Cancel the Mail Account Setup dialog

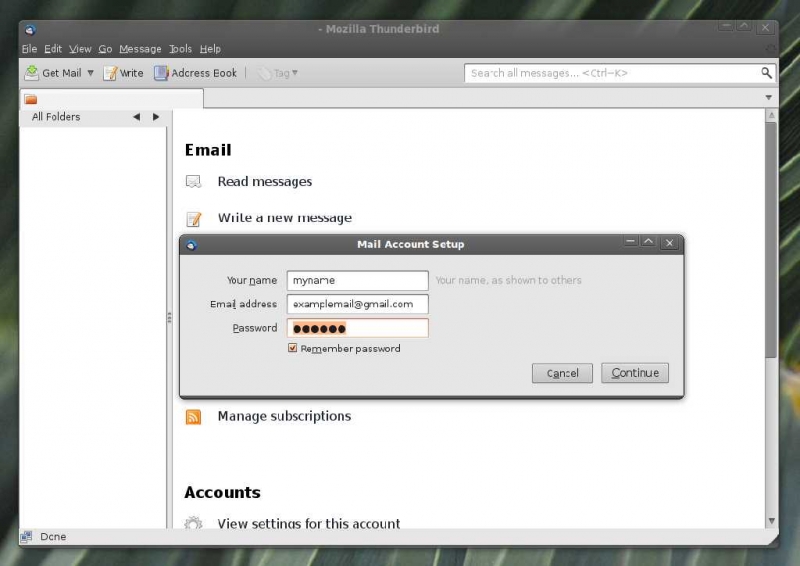tap(562, 373)
